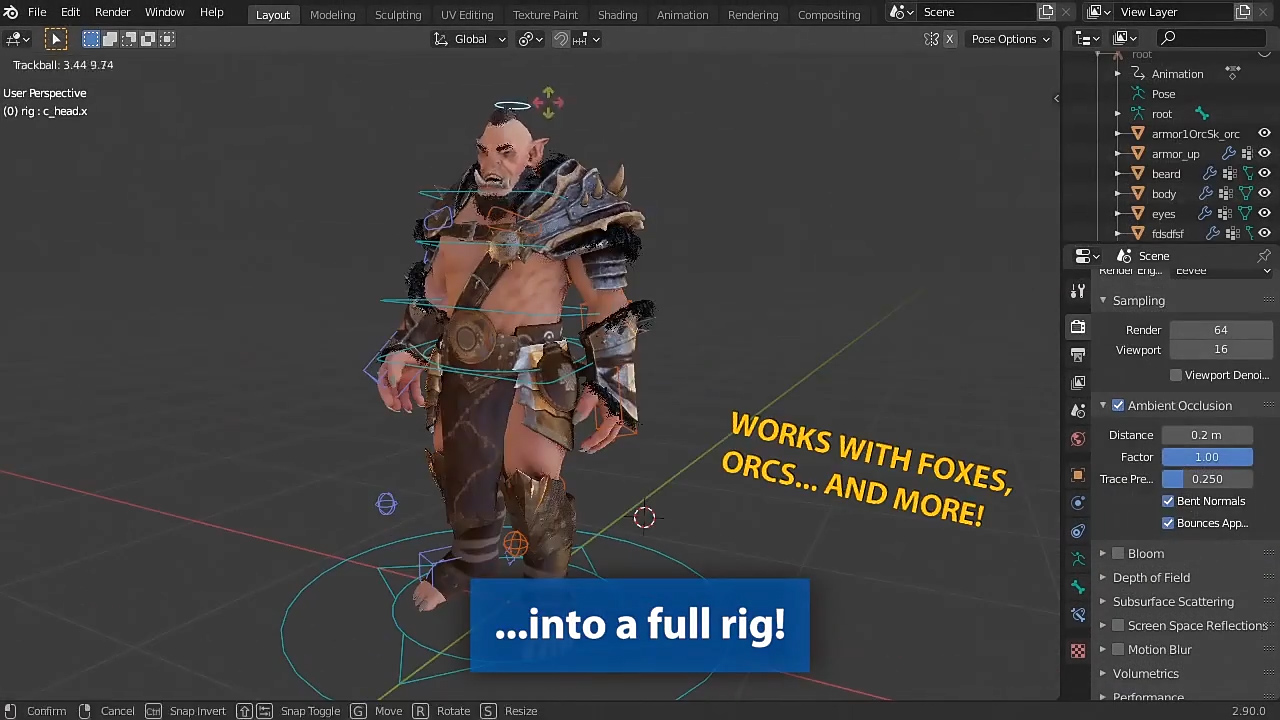Open the Pose Options dropdown
The image size is (1280, 720).
[1010, 39]
